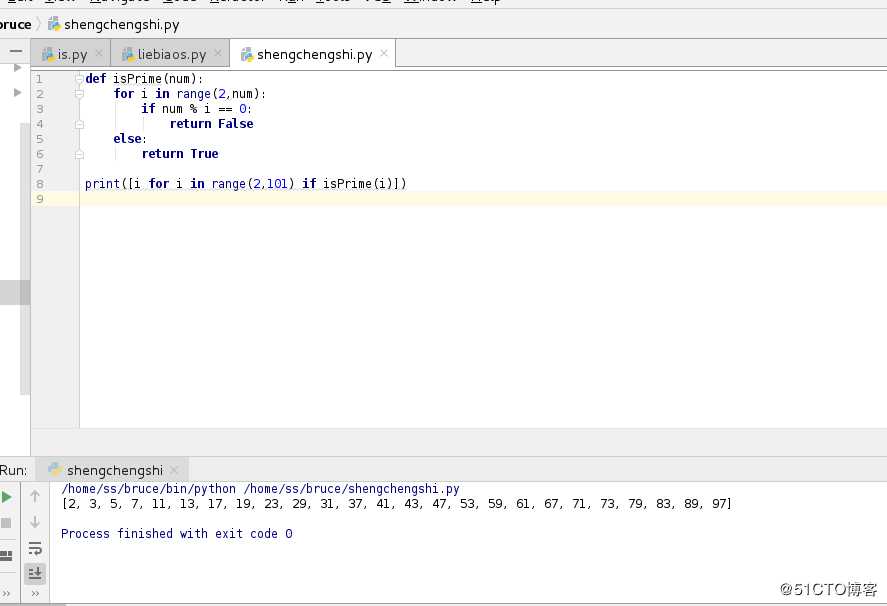This screenshot has width=887, height=606.
Task: Click the print list comprehension line
Action: click(x=246, y=183)
